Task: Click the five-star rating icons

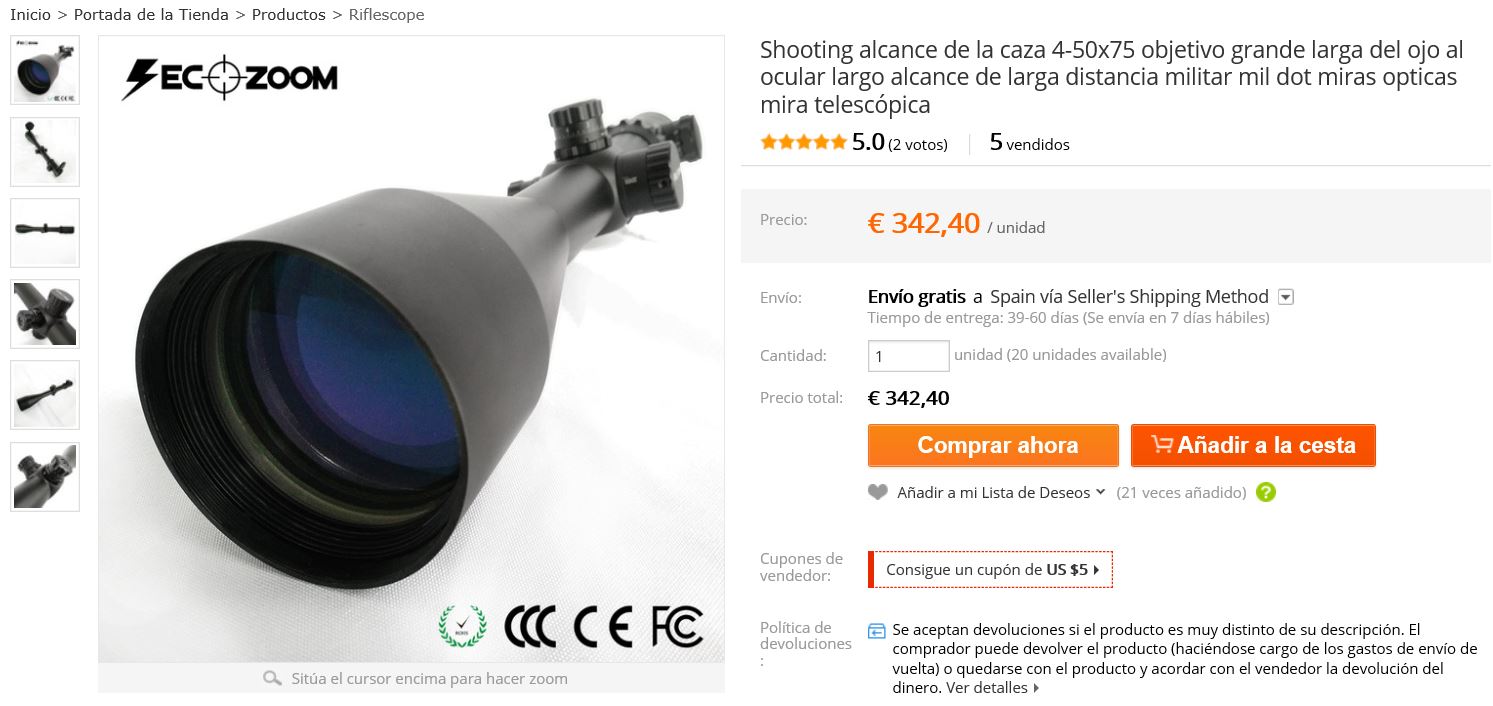Action: pos(803,143)
